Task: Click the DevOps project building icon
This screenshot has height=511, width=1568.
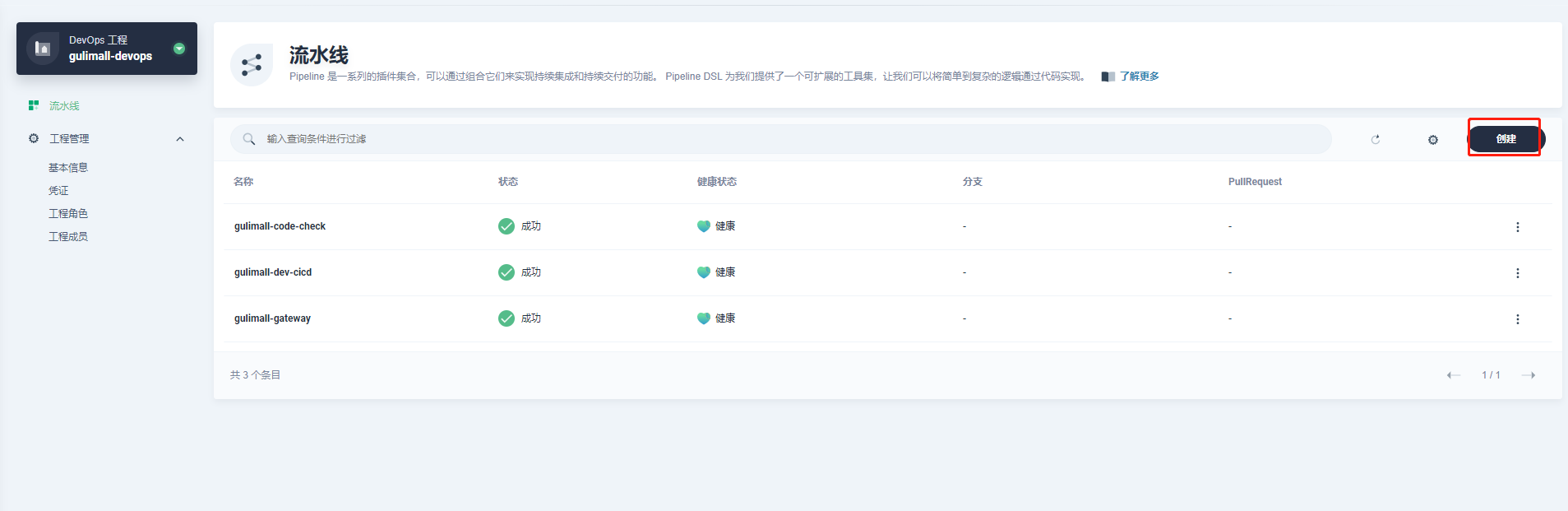Action: [x=43, y=49]
